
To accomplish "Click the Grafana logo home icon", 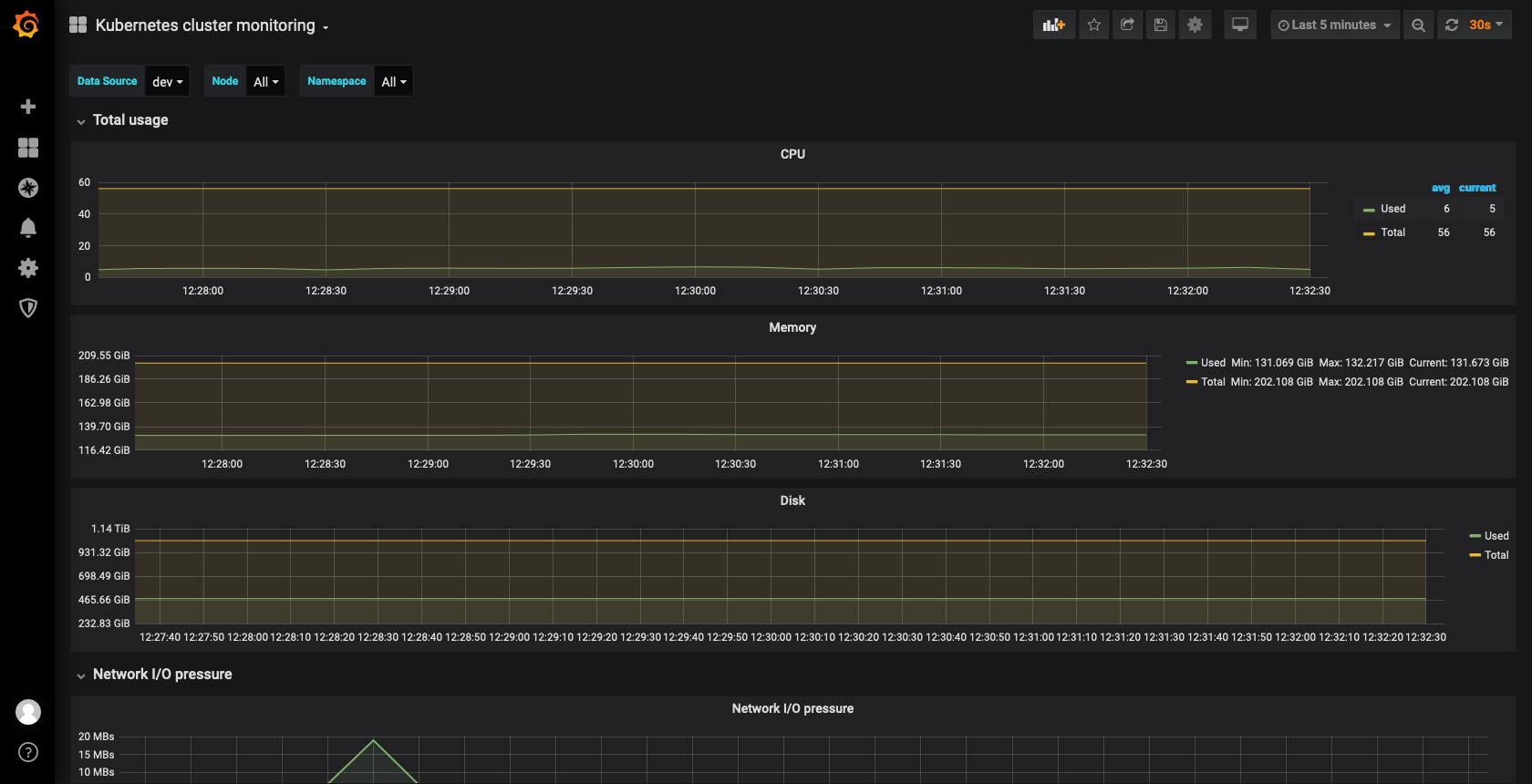I will 26,25.
